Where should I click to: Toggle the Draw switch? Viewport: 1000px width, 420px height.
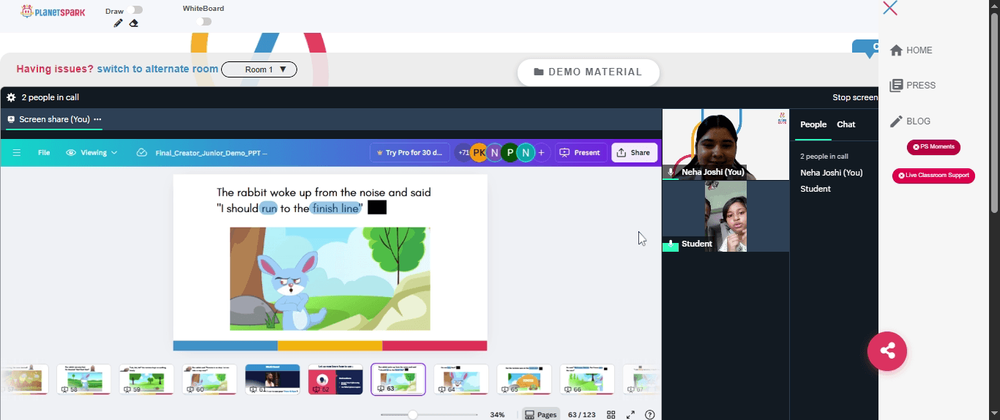click(135, 10)
